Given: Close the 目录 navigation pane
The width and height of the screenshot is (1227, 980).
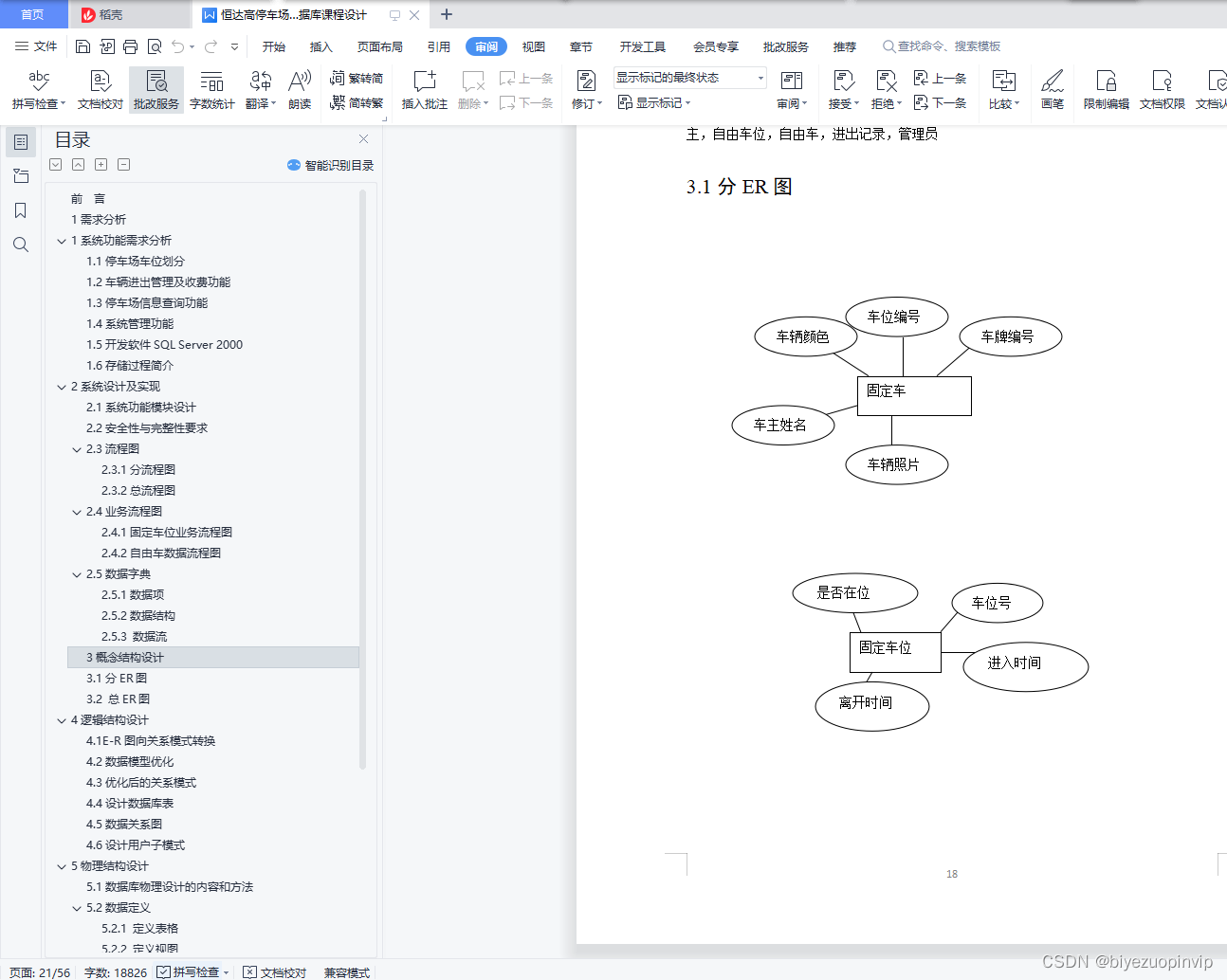Looking at the screenshot, I should pos(363,138).
